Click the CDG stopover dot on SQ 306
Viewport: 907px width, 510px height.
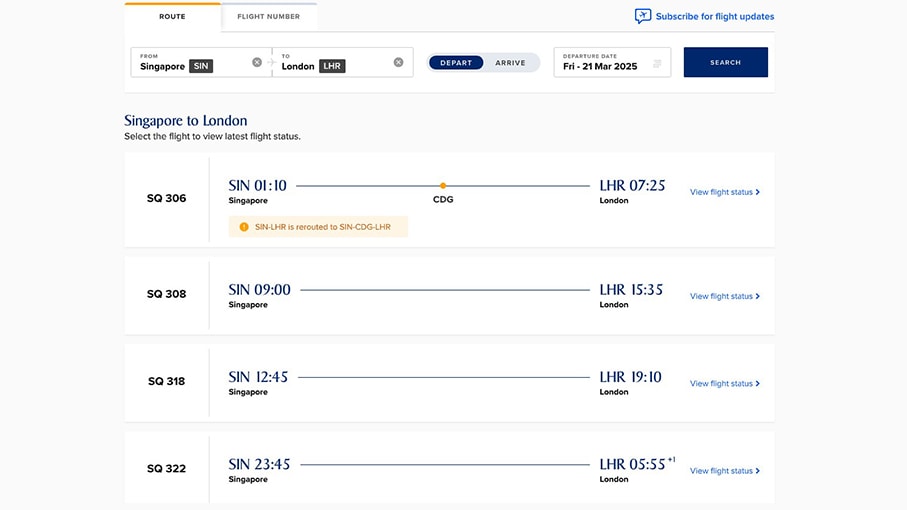click(x=443, y=186)
